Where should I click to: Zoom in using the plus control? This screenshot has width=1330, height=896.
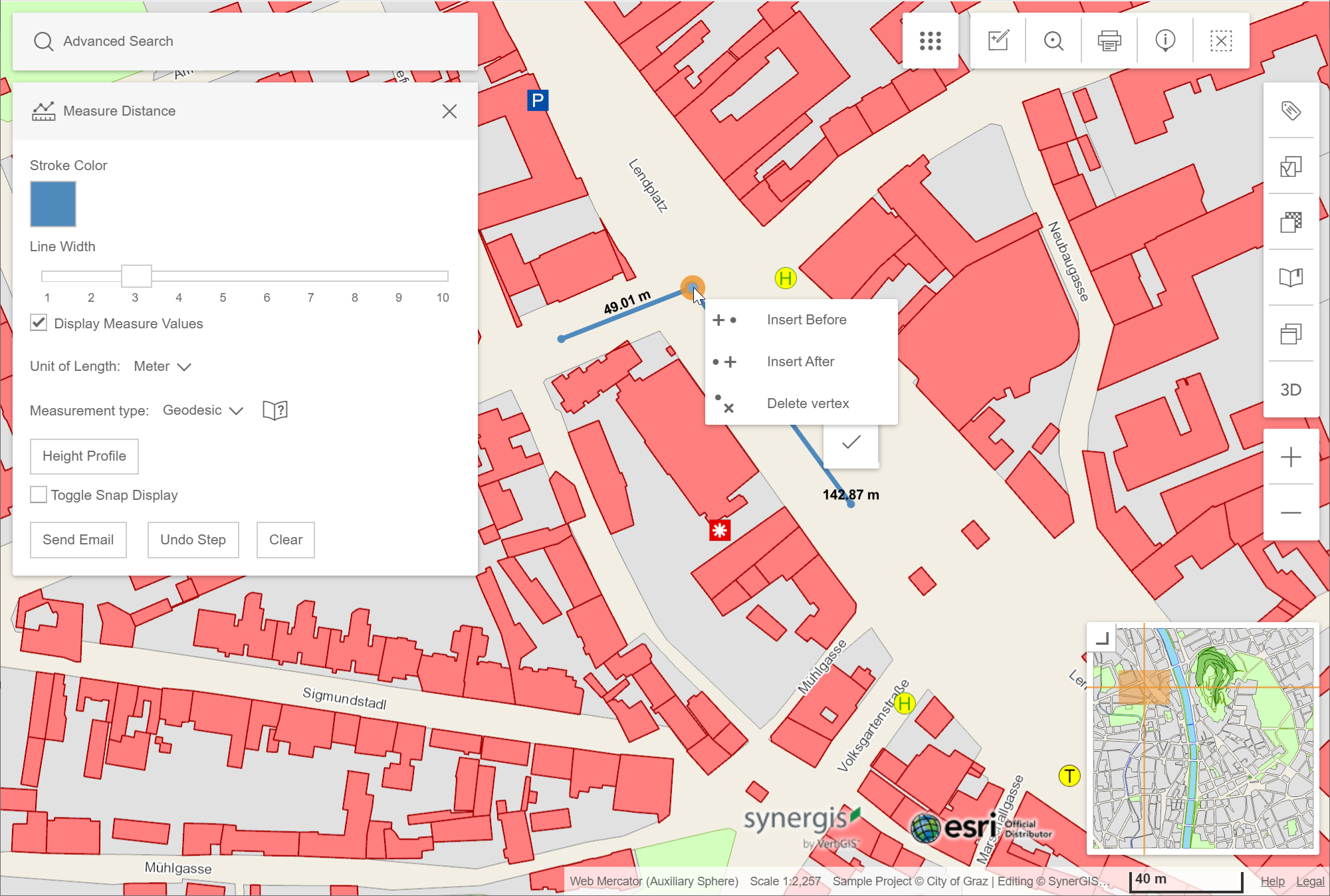pyautogui.click(x=1290, y=456)
